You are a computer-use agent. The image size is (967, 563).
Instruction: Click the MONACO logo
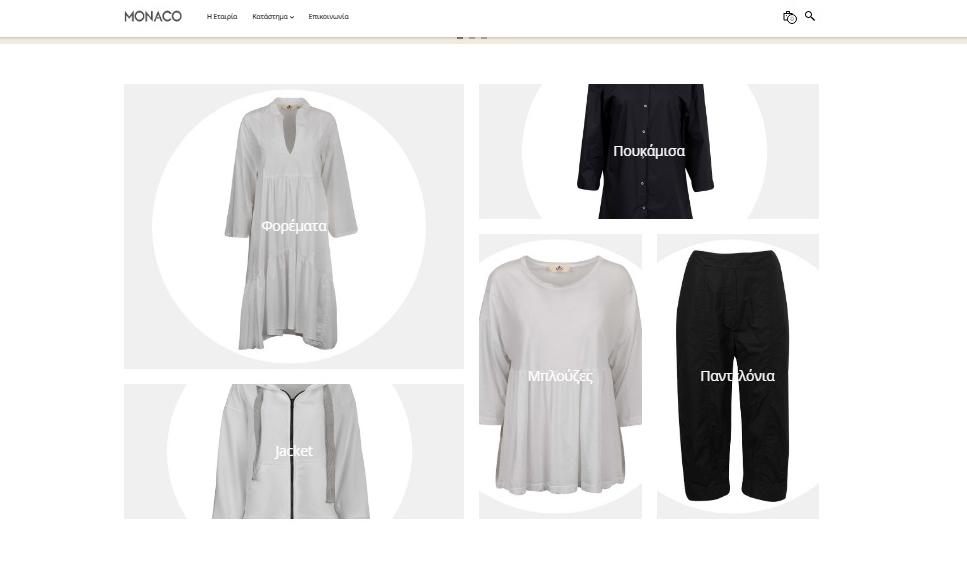coord(153,17)
